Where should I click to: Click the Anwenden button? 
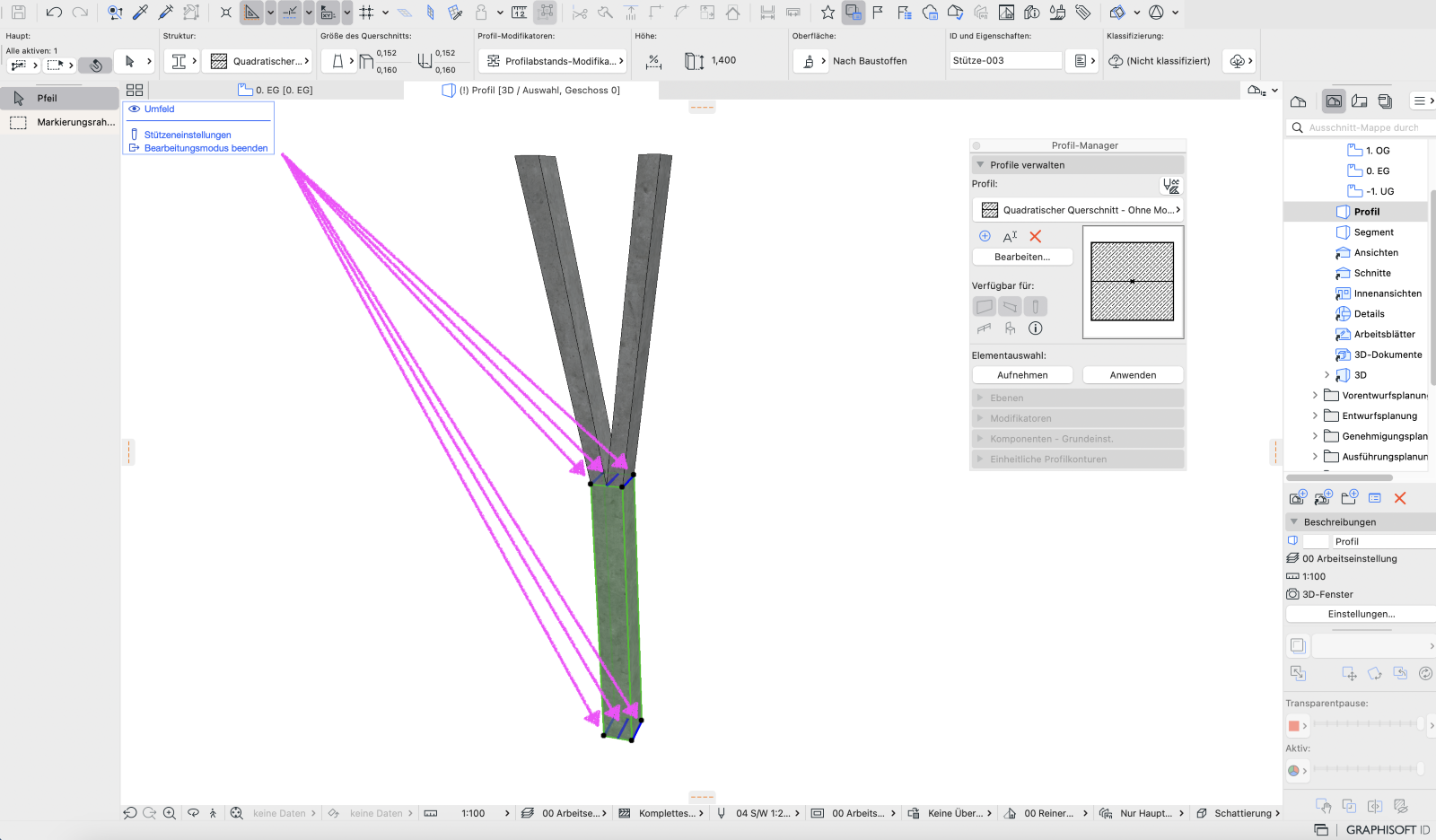click(x=1133, y=375)
